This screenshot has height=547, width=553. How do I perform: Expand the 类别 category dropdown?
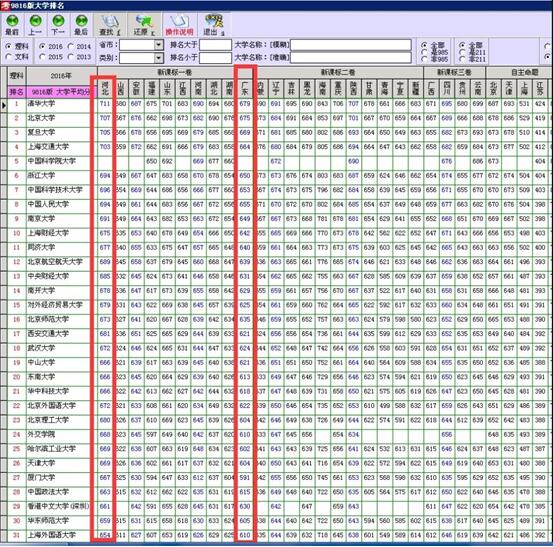(159, 58)
